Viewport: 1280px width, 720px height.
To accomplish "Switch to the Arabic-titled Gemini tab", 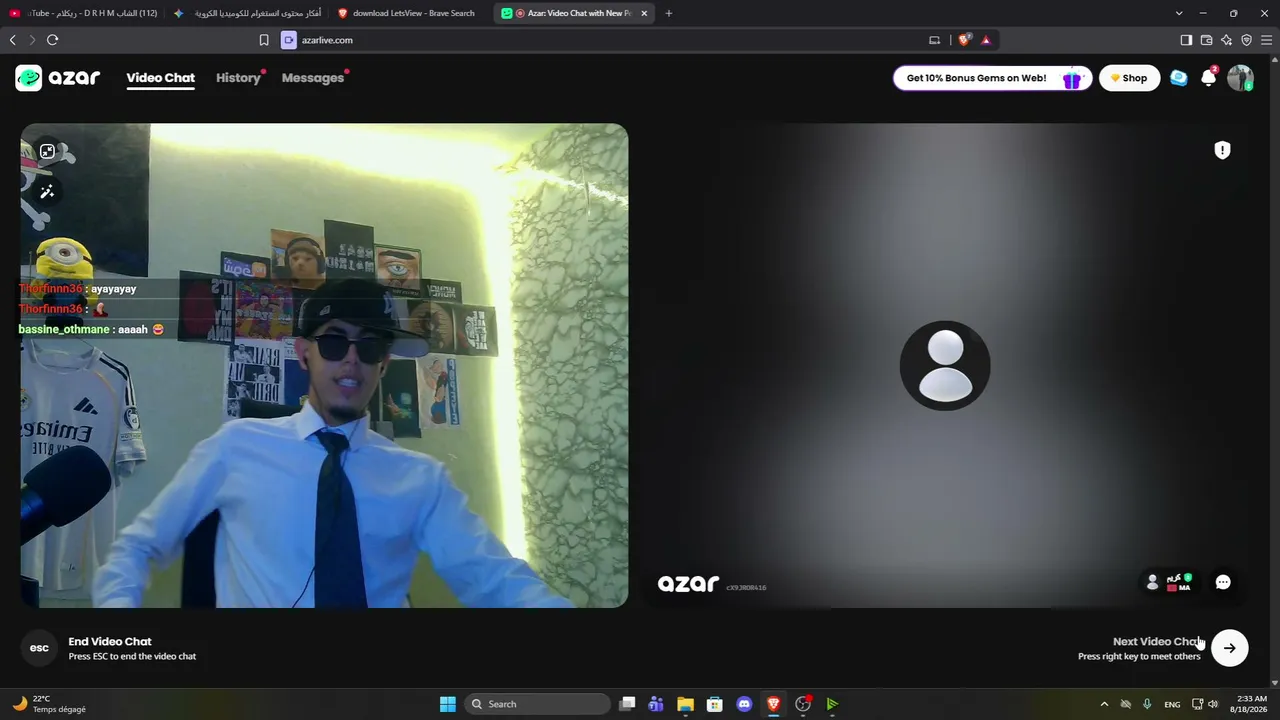I will [249, 13].
